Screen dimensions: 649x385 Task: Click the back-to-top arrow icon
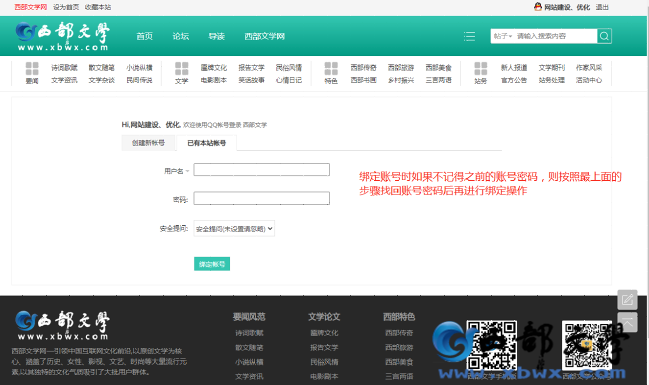tap(627, 322)
